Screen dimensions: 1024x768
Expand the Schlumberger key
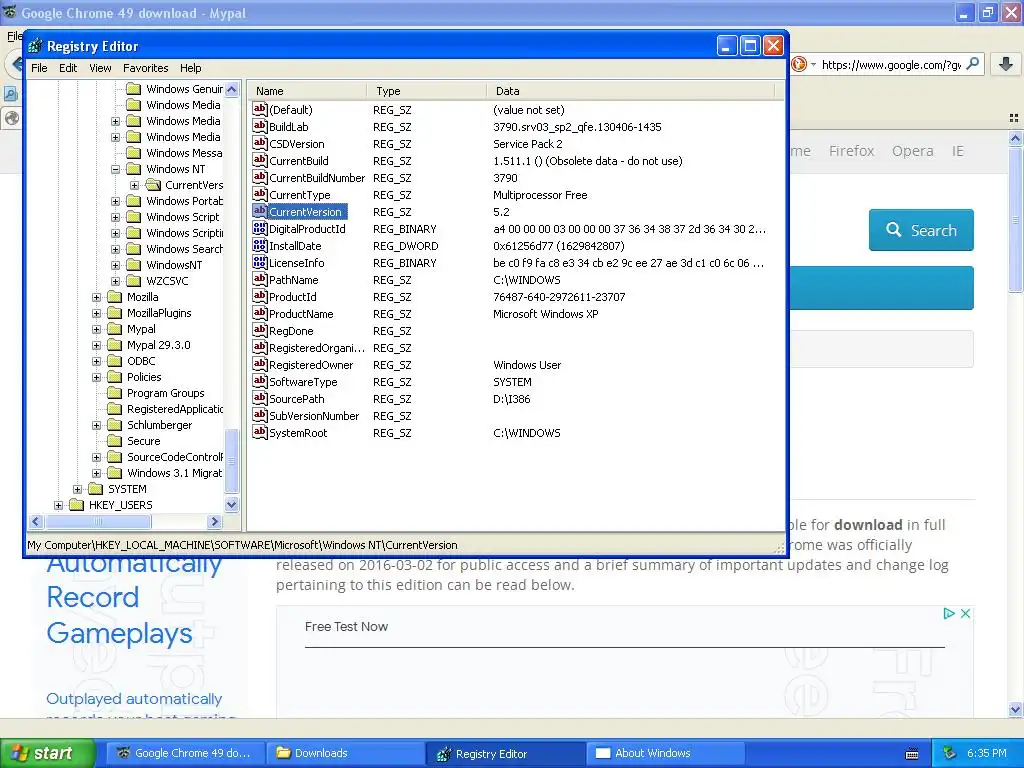point(97,425)
